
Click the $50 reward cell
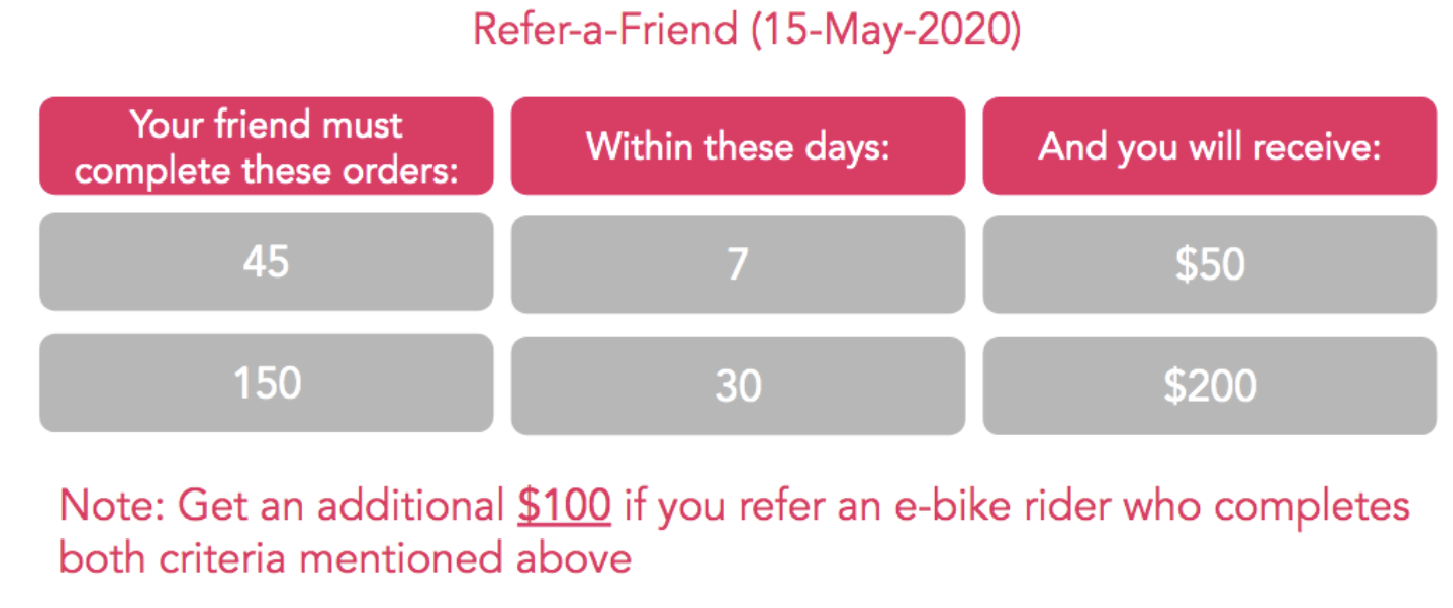(1210, 264)
